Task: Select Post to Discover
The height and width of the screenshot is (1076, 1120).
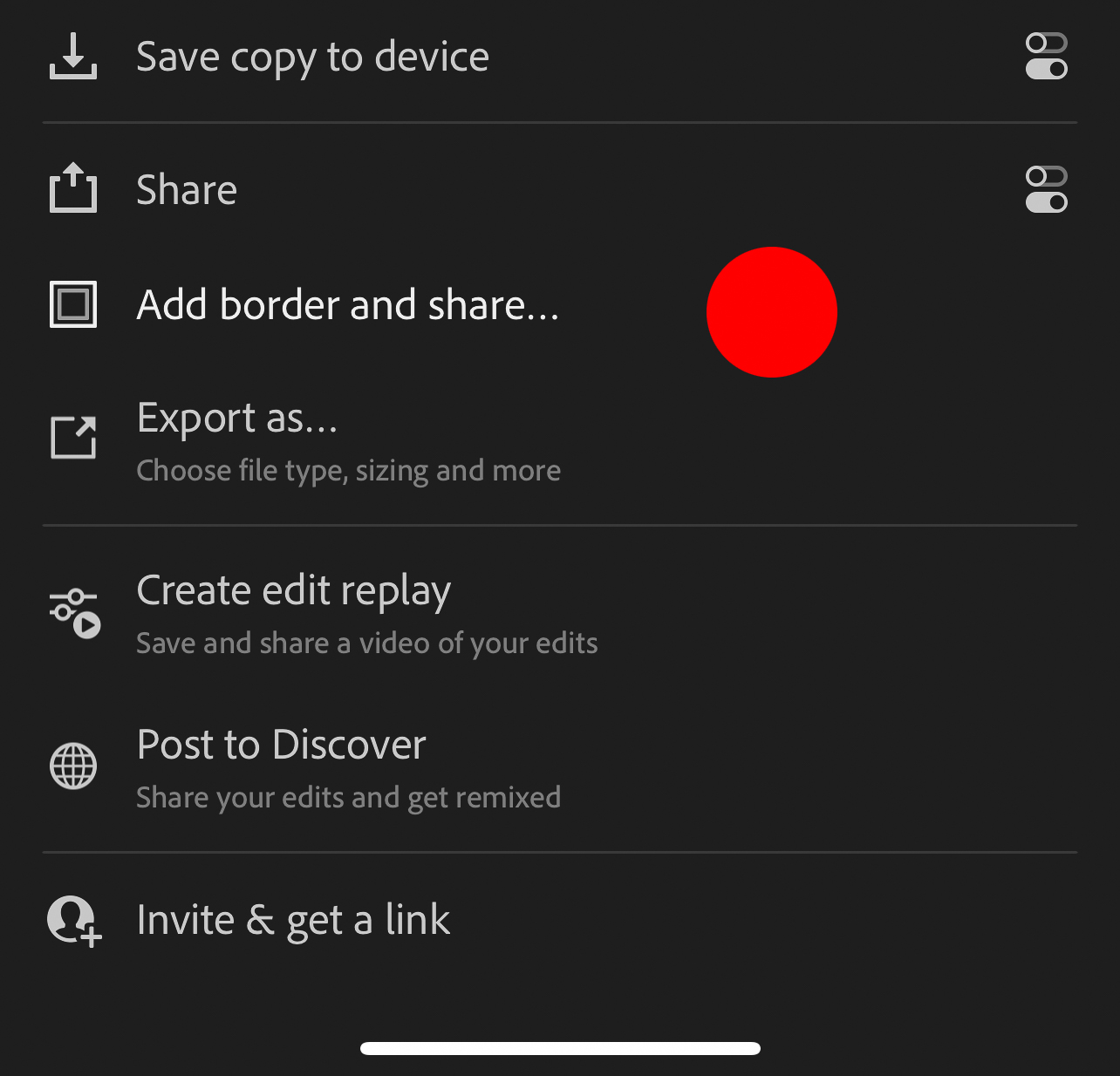Action: tap(281, 746)
